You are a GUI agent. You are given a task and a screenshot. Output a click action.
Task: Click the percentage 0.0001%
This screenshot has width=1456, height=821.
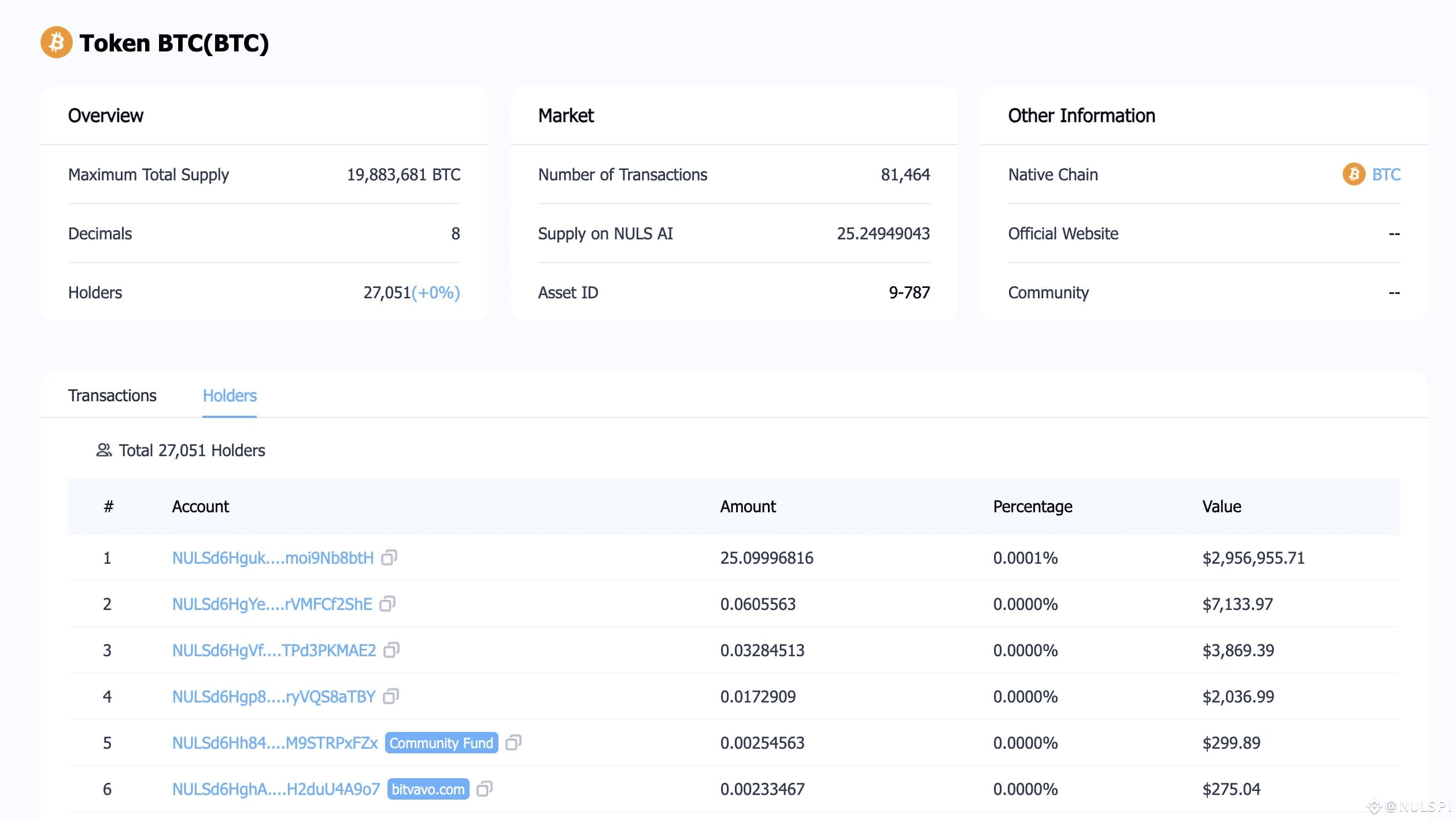coord(1025,558)
